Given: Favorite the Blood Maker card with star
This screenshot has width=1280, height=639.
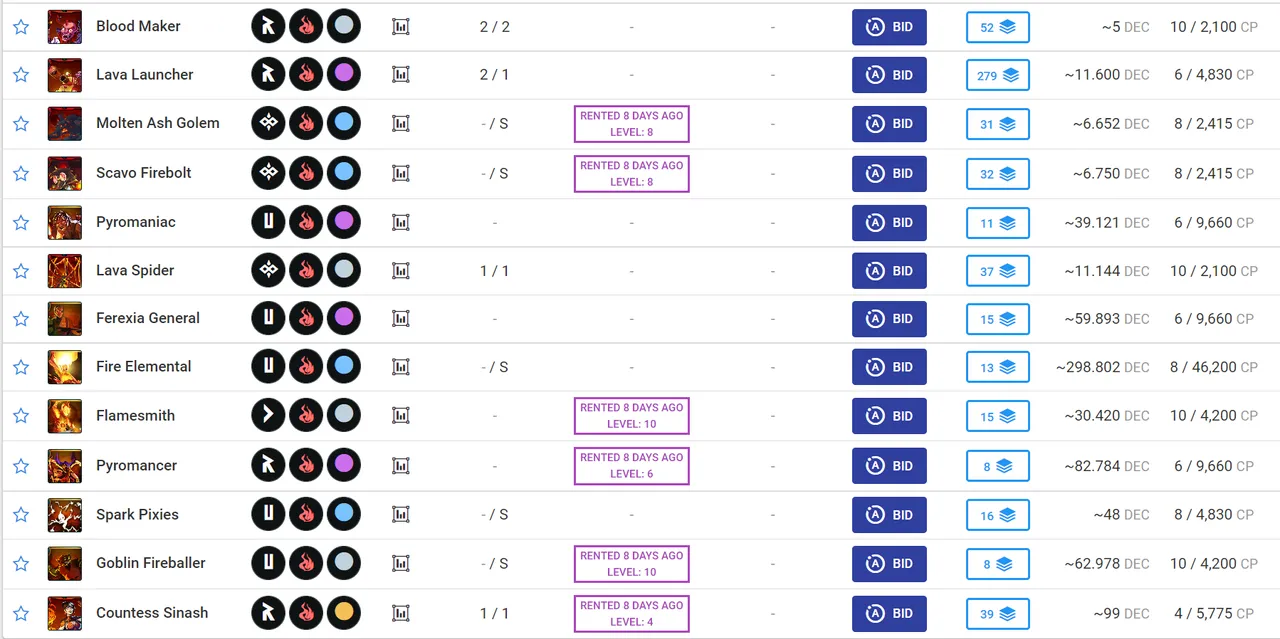Looking at the screenshot, I should [21, 27].
